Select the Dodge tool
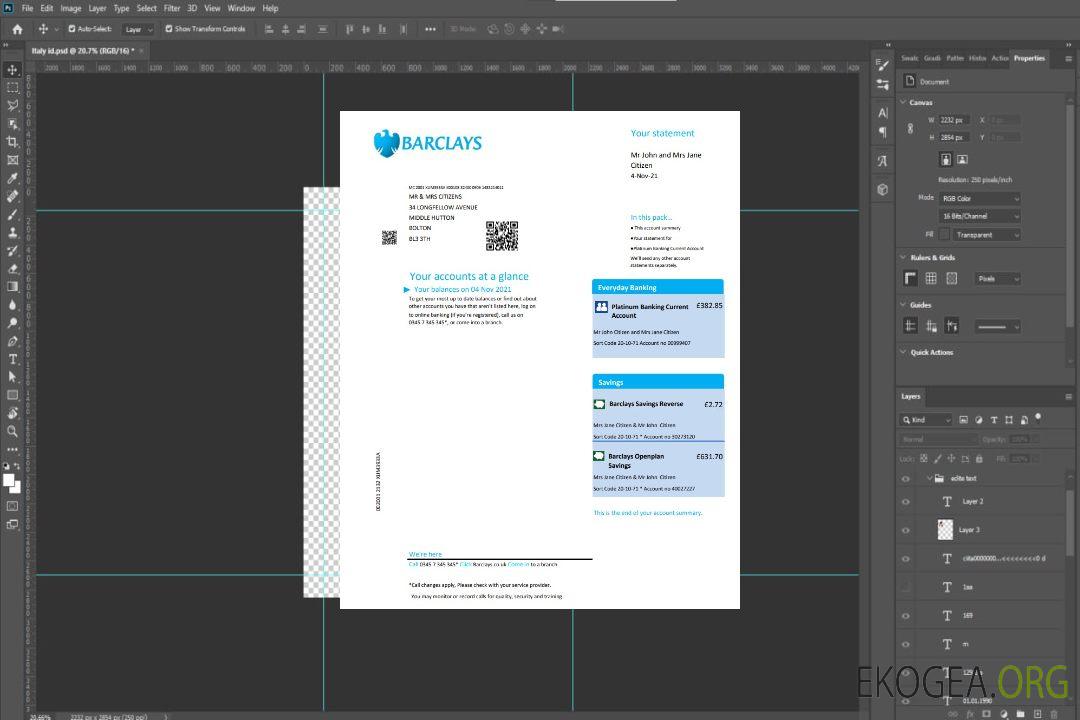The width and height of the screenshot is (1080, 720). pos(12,322)
